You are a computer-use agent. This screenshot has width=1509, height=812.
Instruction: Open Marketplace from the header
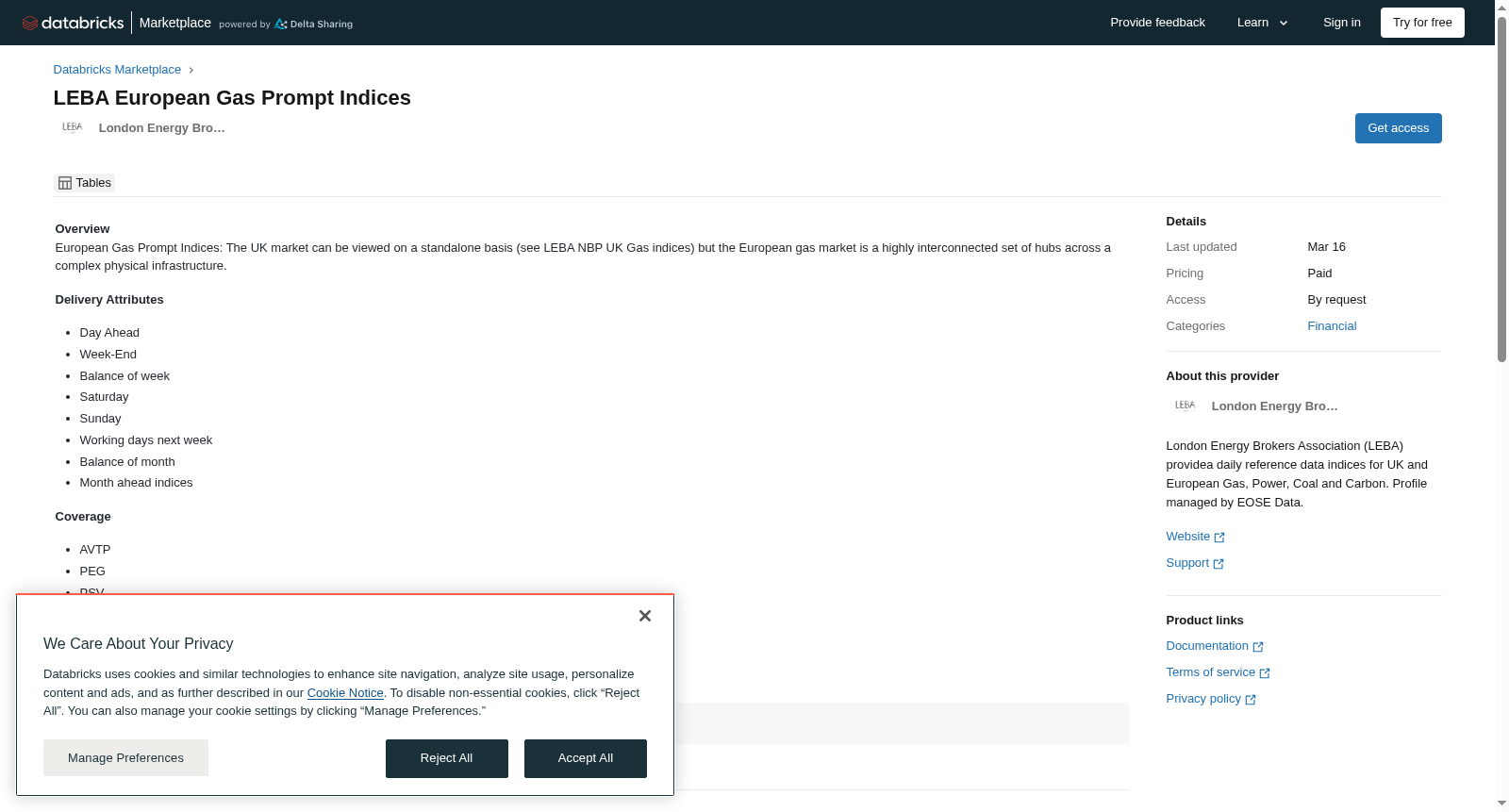point(175,23)
